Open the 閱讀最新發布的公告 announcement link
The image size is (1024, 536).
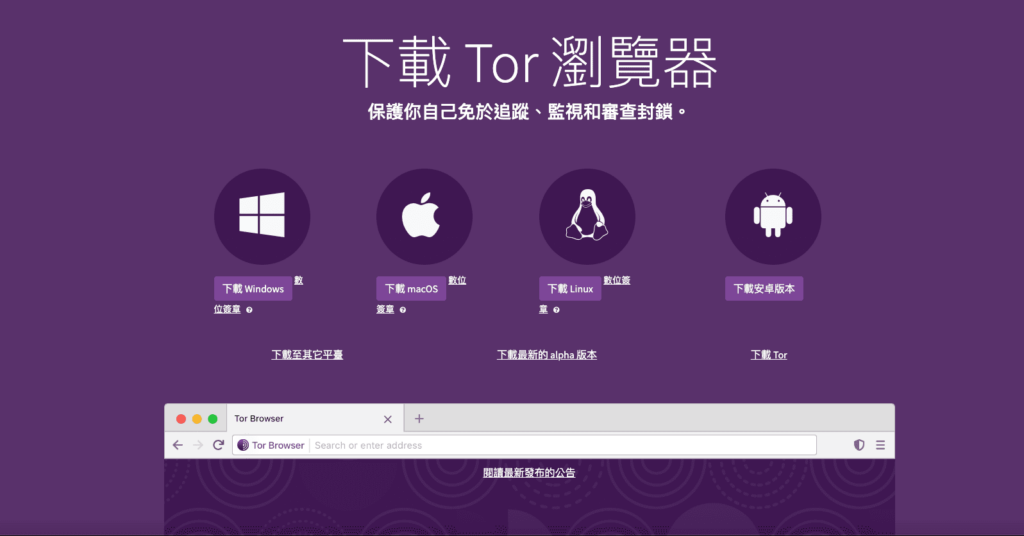[x=529, y=473]
